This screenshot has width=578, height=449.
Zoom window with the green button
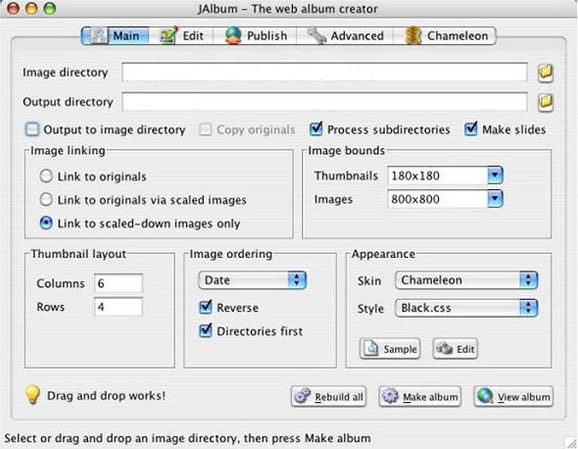coord(50,8)
